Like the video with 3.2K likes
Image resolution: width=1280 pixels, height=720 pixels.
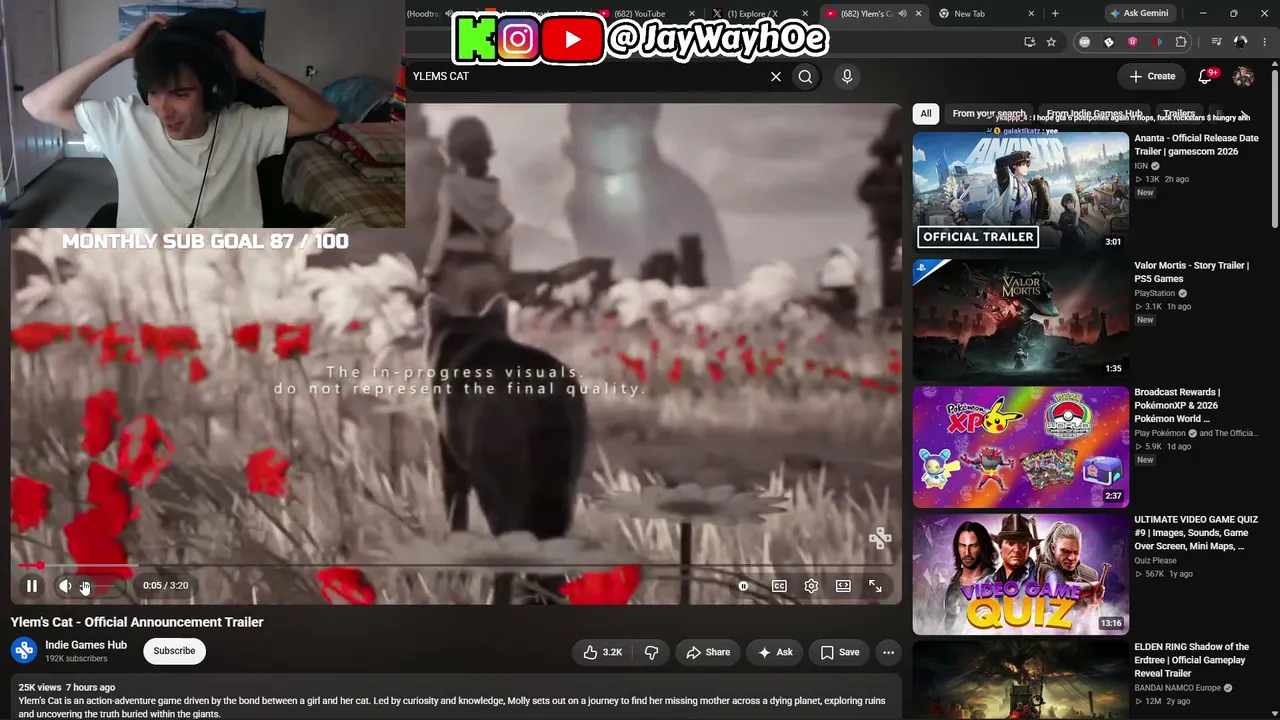click(602, 652)
